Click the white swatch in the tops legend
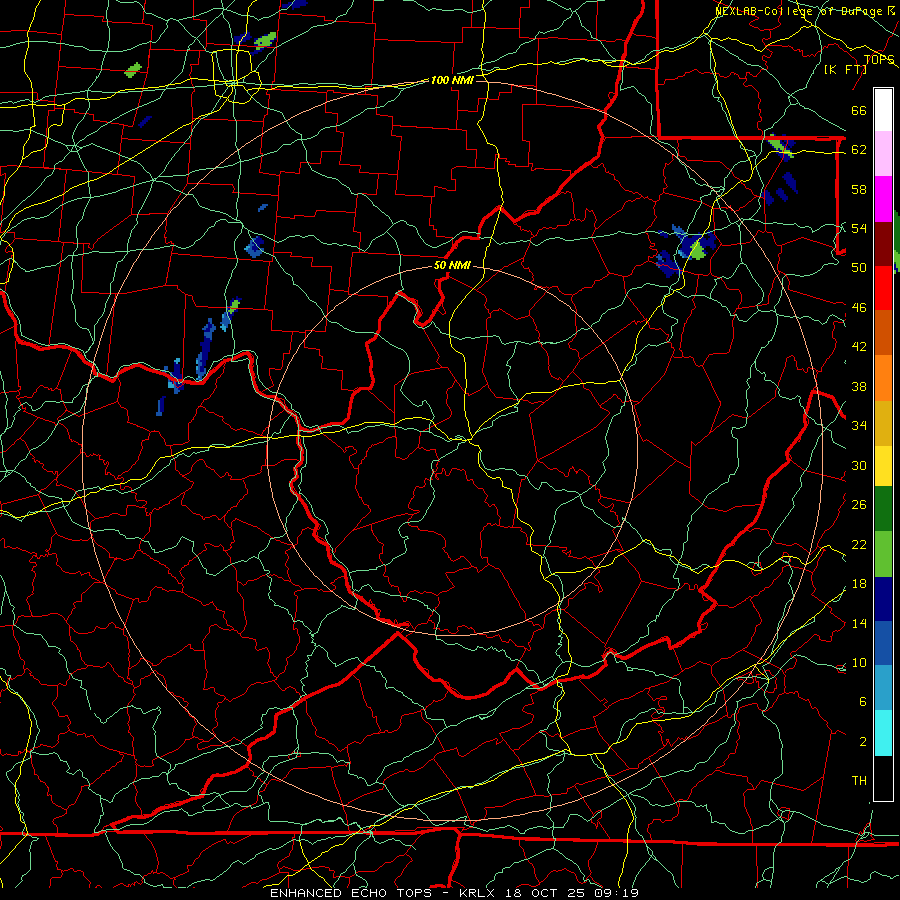 click(x=883, y=110)
